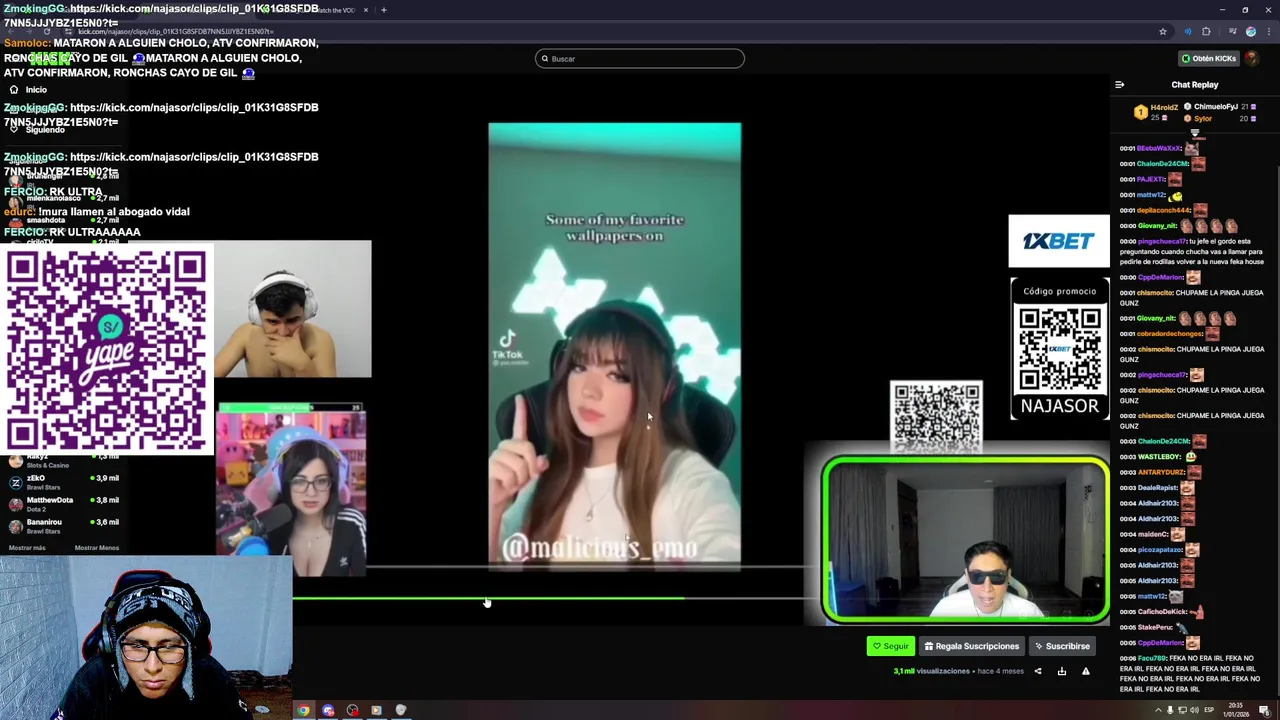Image resolution: width=1280 pixels, height=720 pixels.
Task: Click the ESP language indicator
Action: [x=1209, y=710]
